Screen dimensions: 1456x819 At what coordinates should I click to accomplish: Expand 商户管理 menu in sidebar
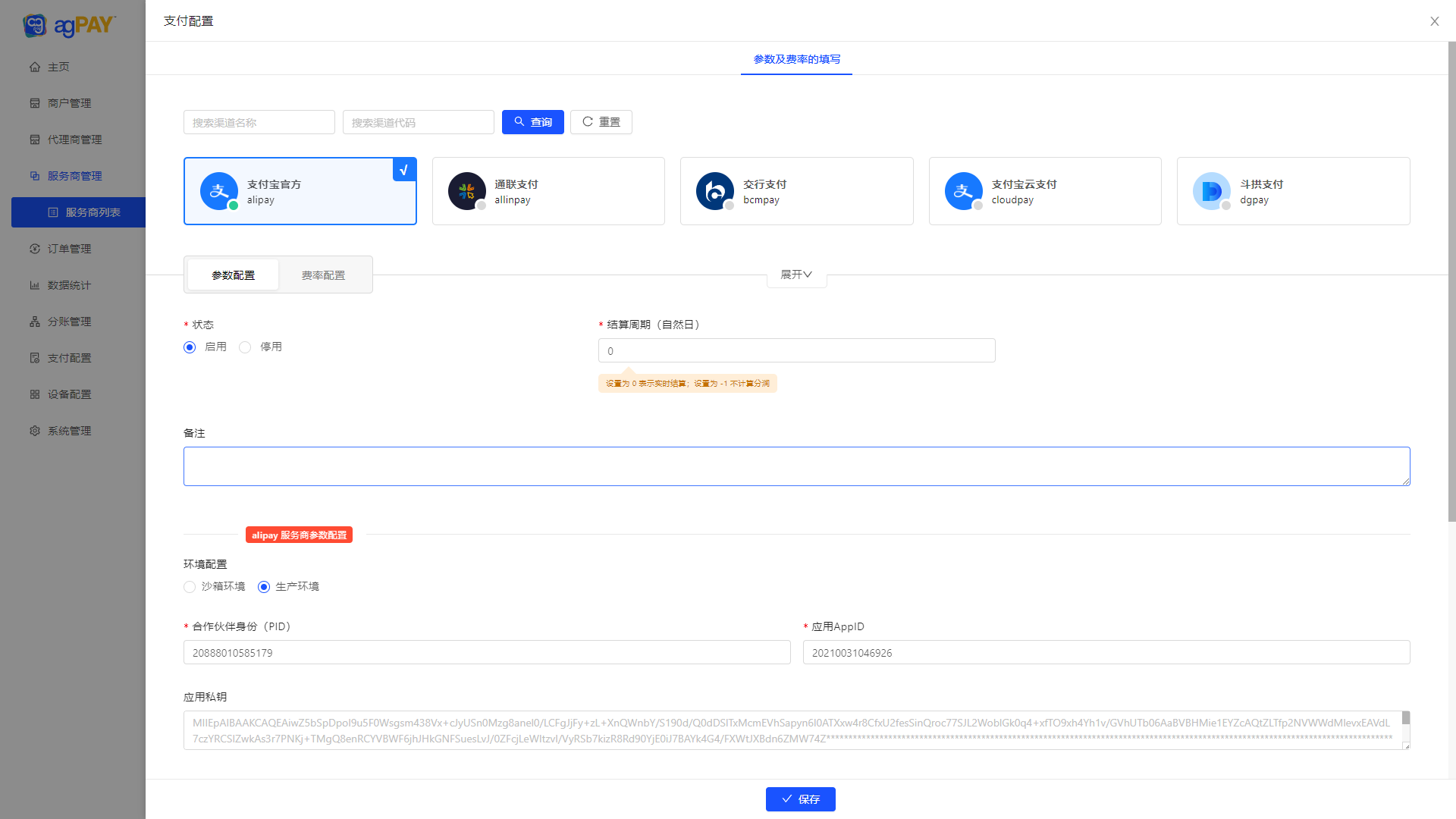(x=69, y=103)
